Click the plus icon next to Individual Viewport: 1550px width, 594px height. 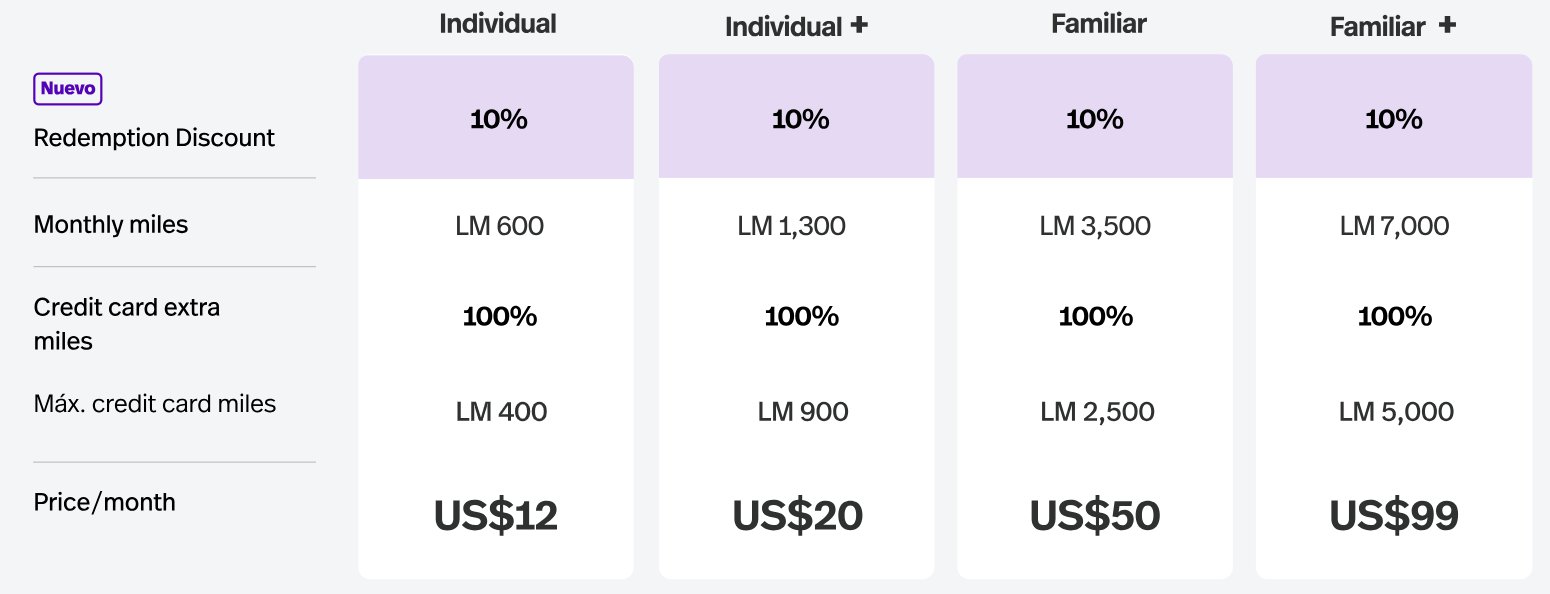click(858, 26)
